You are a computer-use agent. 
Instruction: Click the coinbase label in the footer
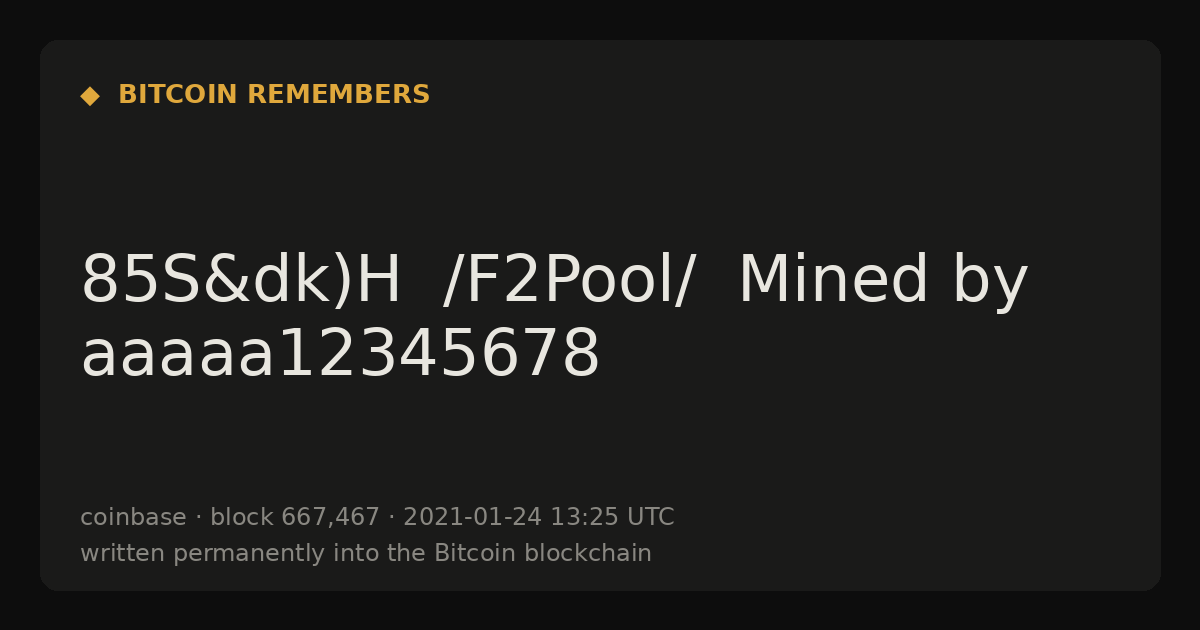(x=133, y=518)
